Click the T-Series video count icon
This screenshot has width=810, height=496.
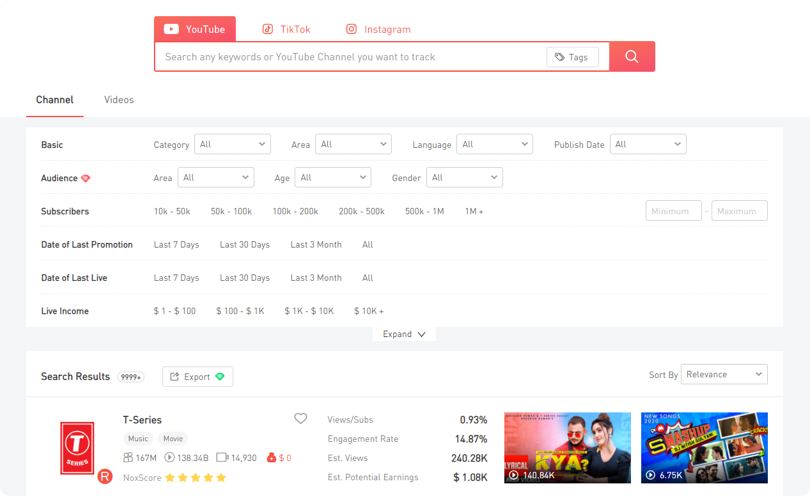tap(222, 458)
